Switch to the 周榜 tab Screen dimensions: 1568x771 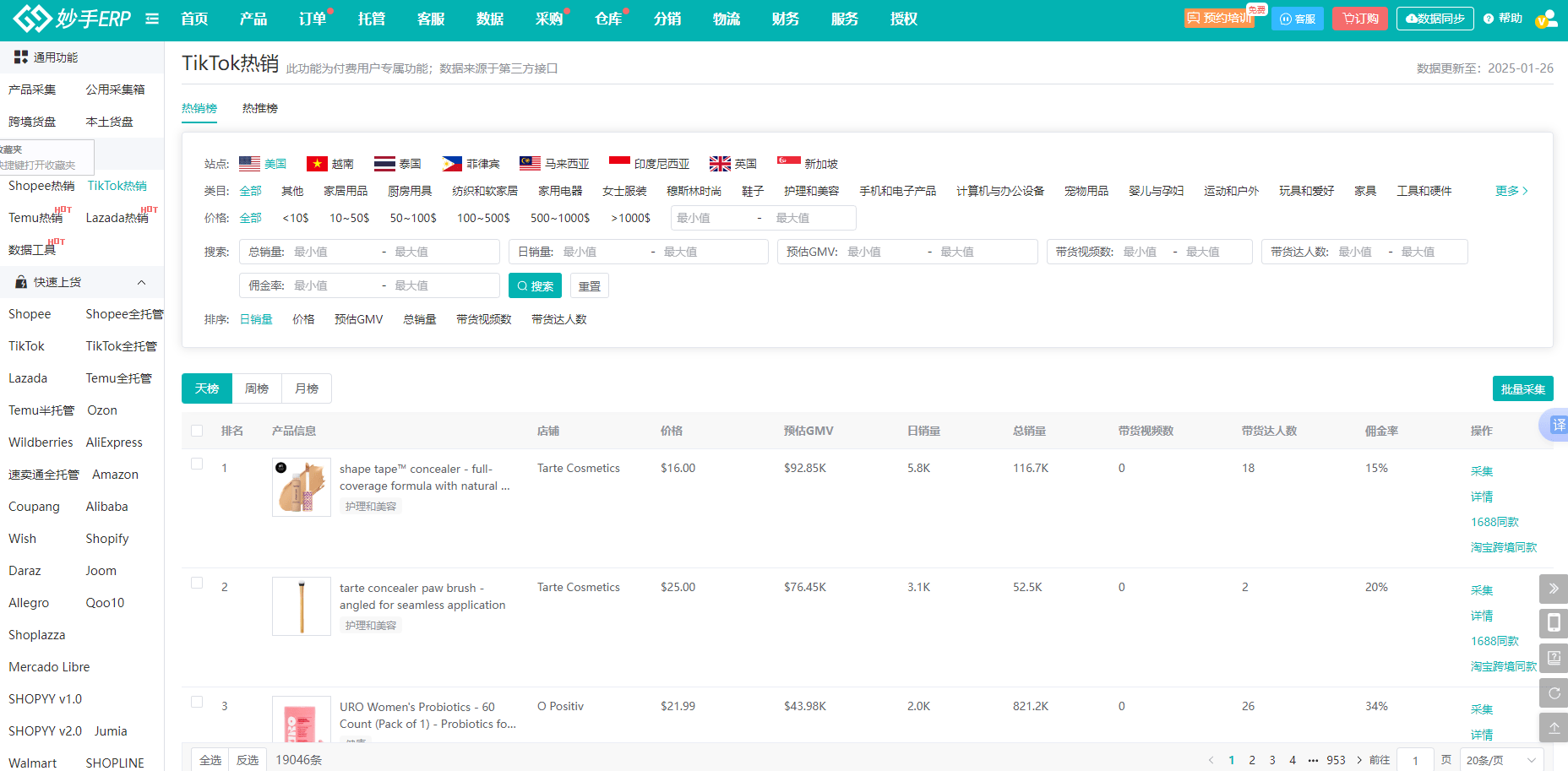[257, 388]
